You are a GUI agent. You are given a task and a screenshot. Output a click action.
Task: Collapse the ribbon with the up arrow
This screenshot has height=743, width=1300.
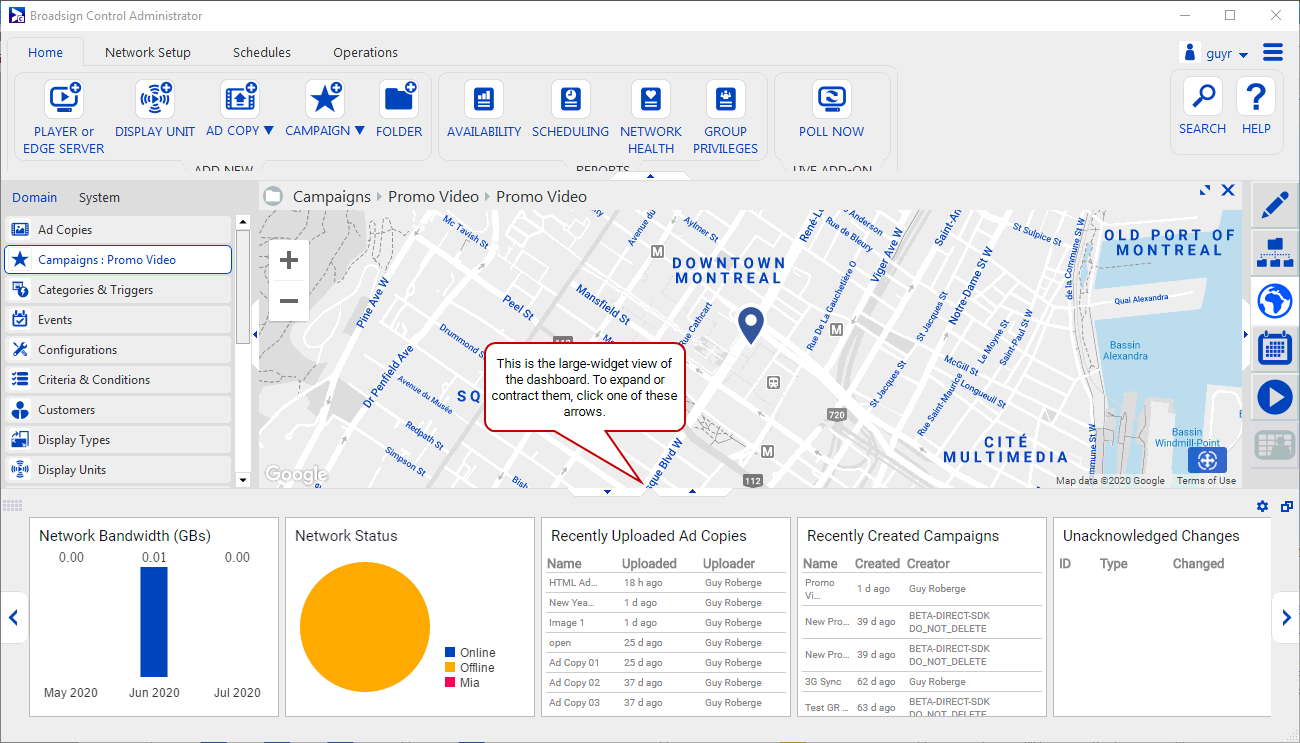click(x=650, y=176)
